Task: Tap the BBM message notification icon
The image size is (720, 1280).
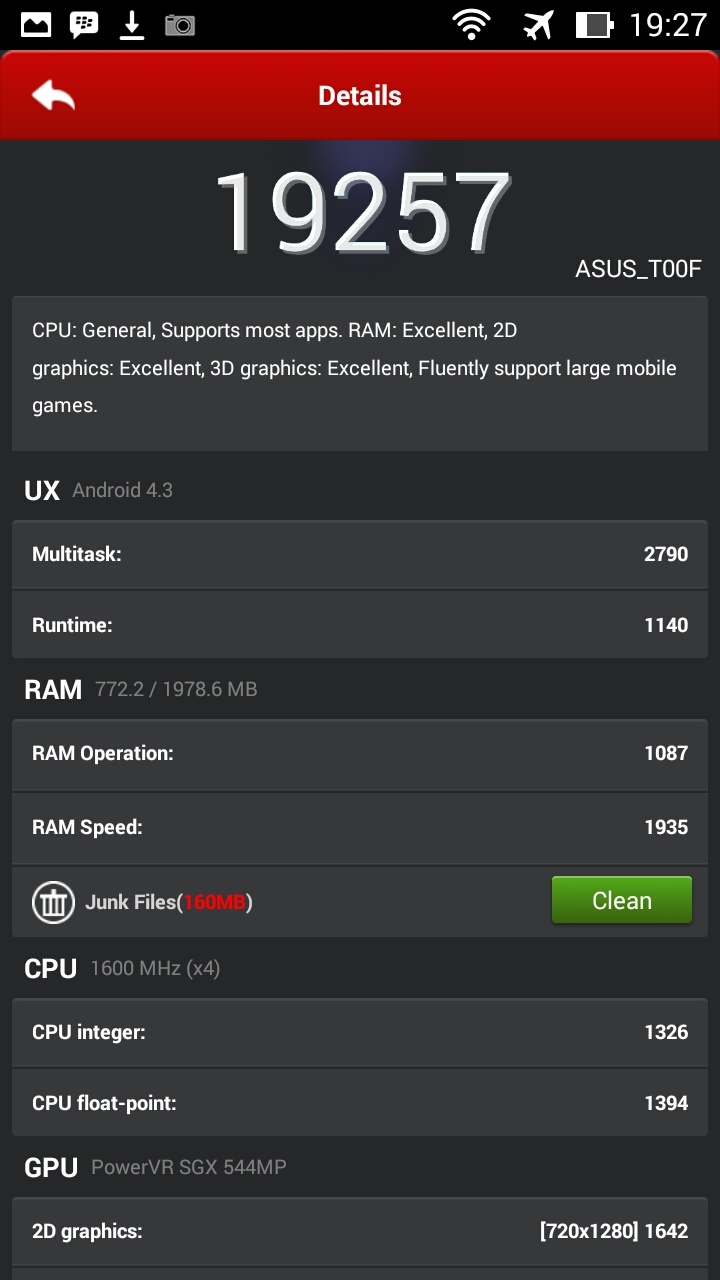Action: [x=84, y=24]
